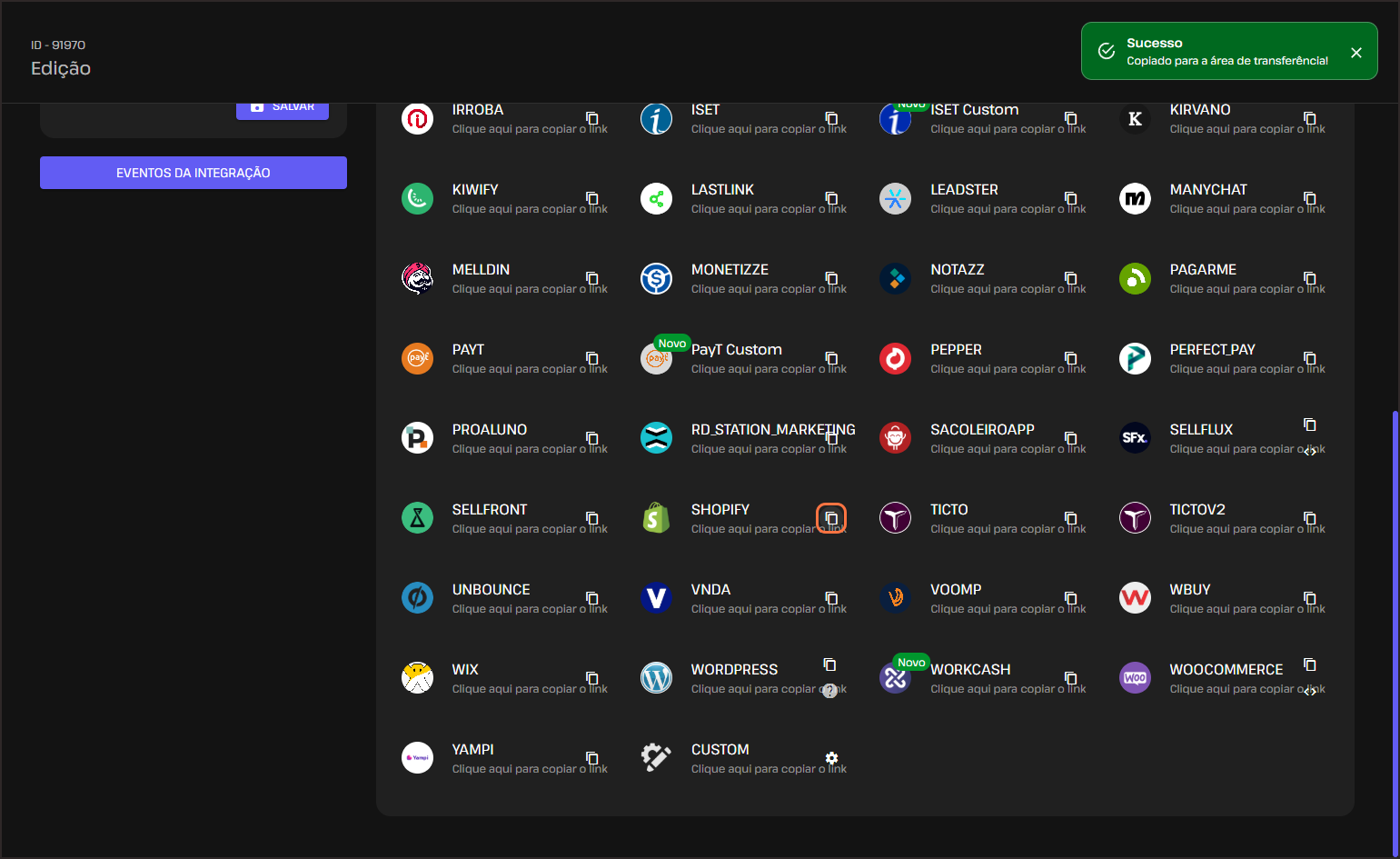The image size is (1400, 859).
Task: Copy the ISET Custom link icon
Action: [1071, 118]
